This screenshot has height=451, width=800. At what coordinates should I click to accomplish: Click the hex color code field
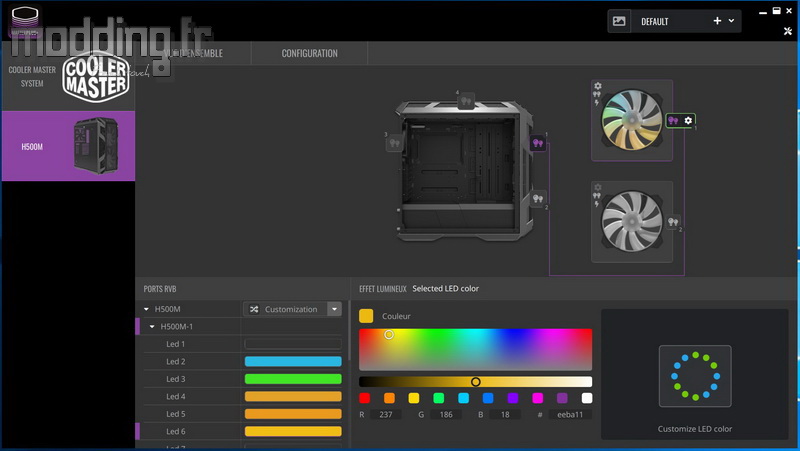(570, 414)
